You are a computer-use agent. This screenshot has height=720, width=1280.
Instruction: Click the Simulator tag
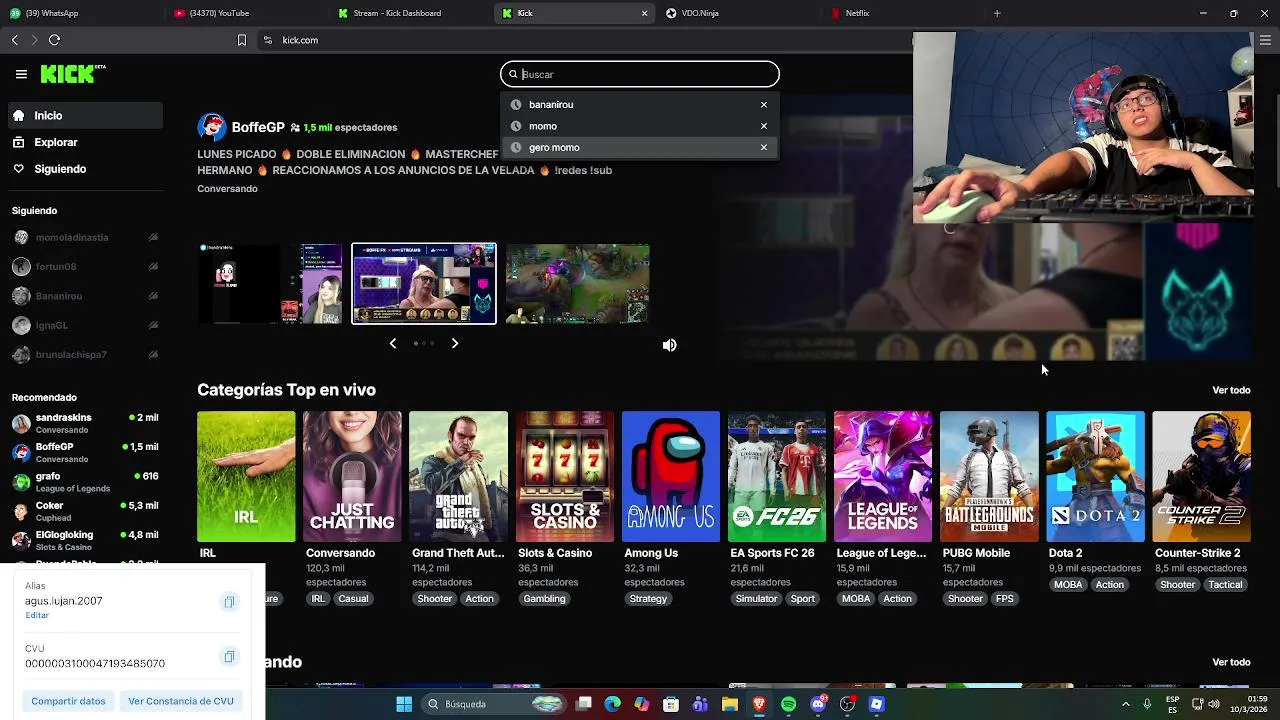tap(756, 599)
